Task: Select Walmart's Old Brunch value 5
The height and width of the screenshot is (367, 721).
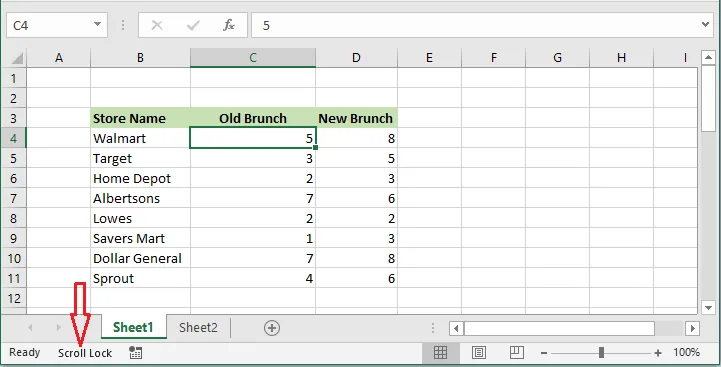Action: (253, 138)
